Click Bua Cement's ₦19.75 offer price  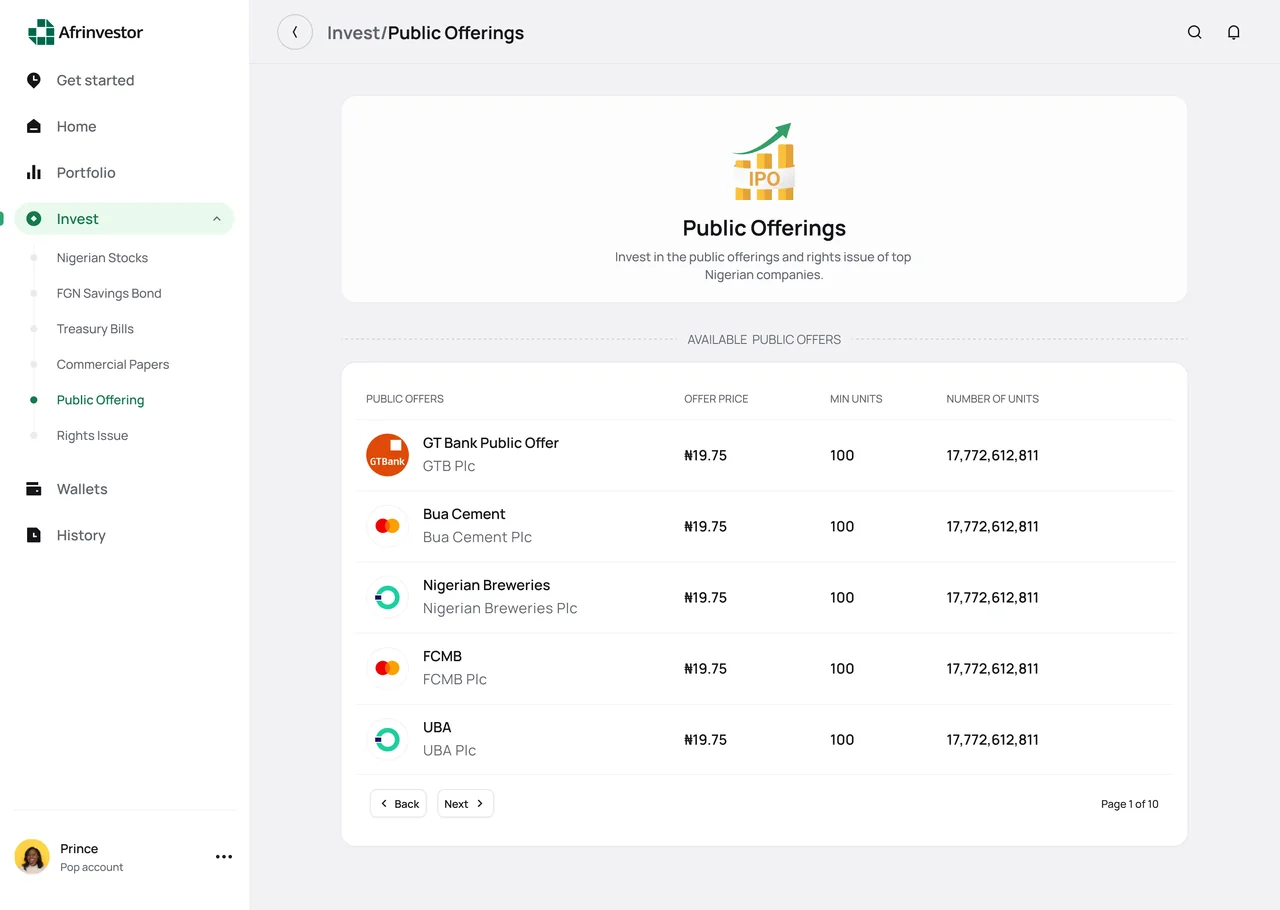pos(705,526)
